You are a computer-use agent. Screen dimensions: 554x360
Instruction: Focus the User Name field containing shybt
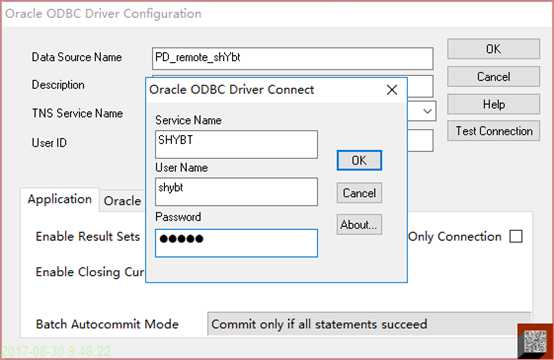[236, 191]
